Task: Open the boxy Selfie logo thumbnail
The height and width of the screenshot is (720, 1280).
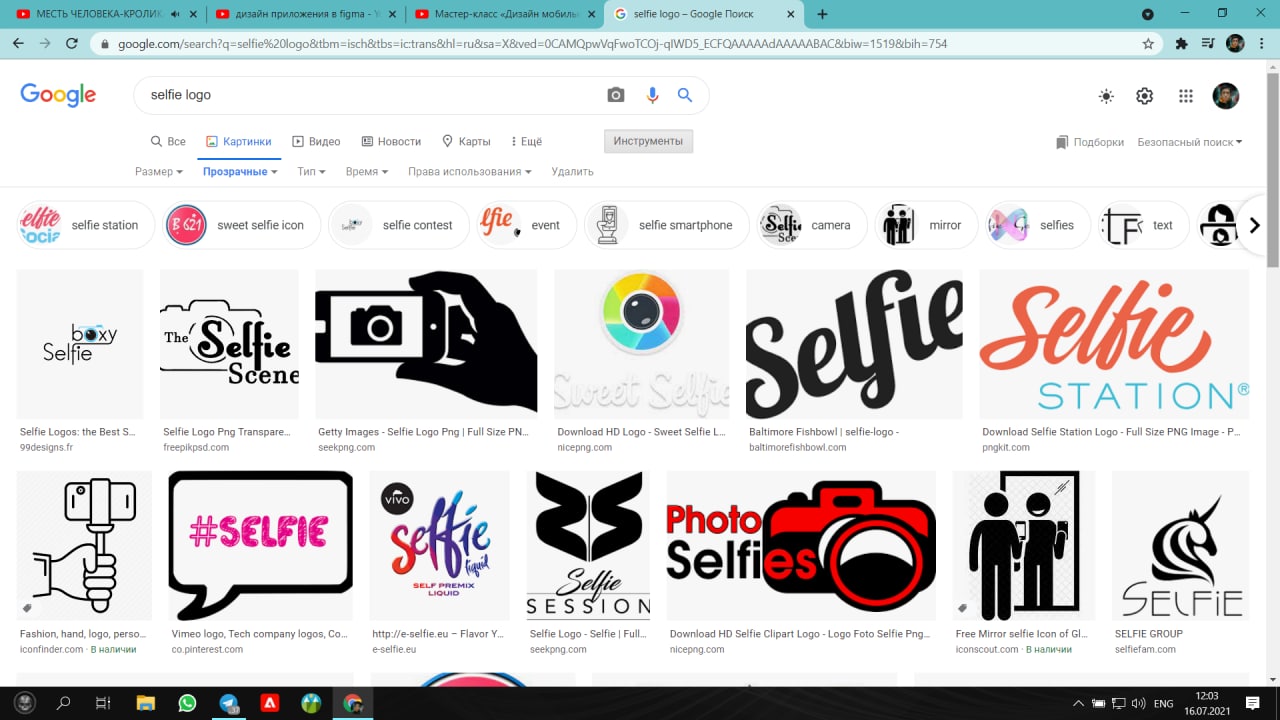Action: pos(80,344)
